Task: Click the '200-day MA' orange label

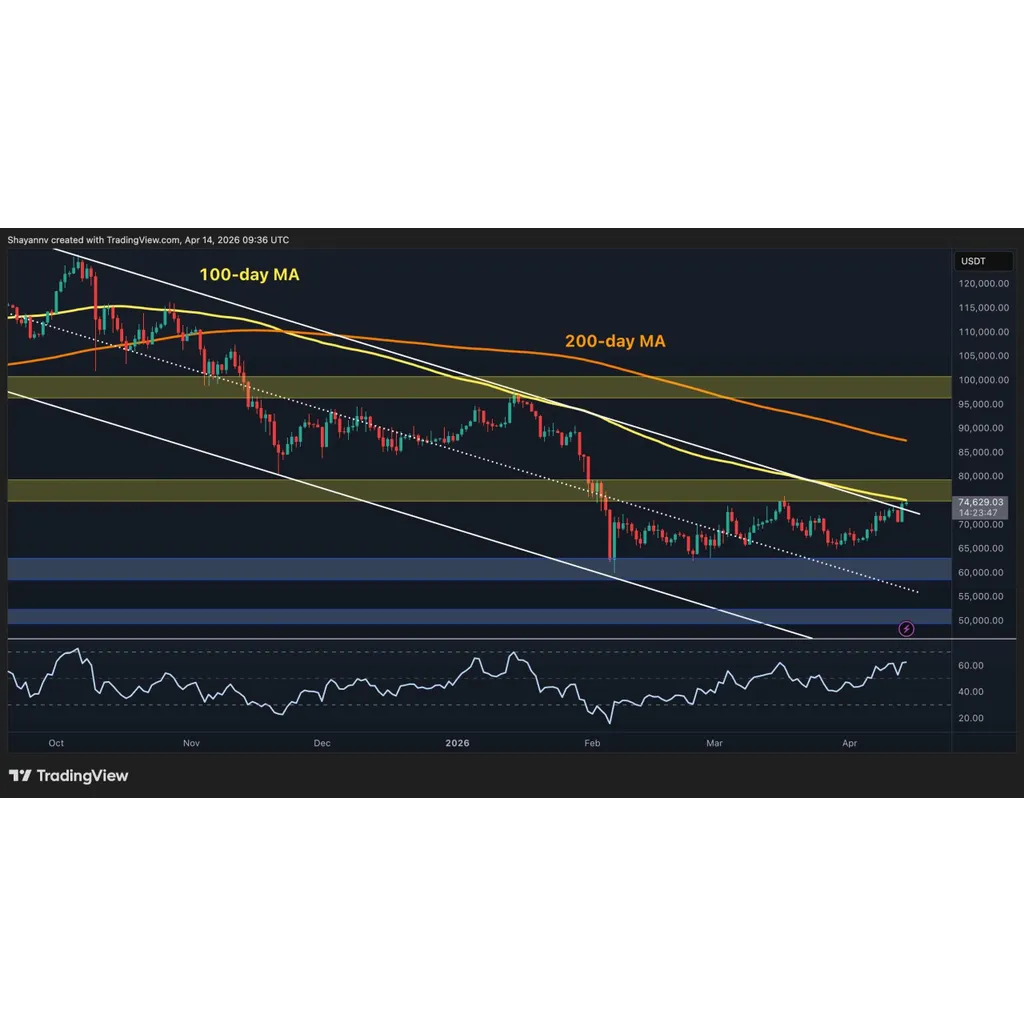Action: (x=615, y=341)
